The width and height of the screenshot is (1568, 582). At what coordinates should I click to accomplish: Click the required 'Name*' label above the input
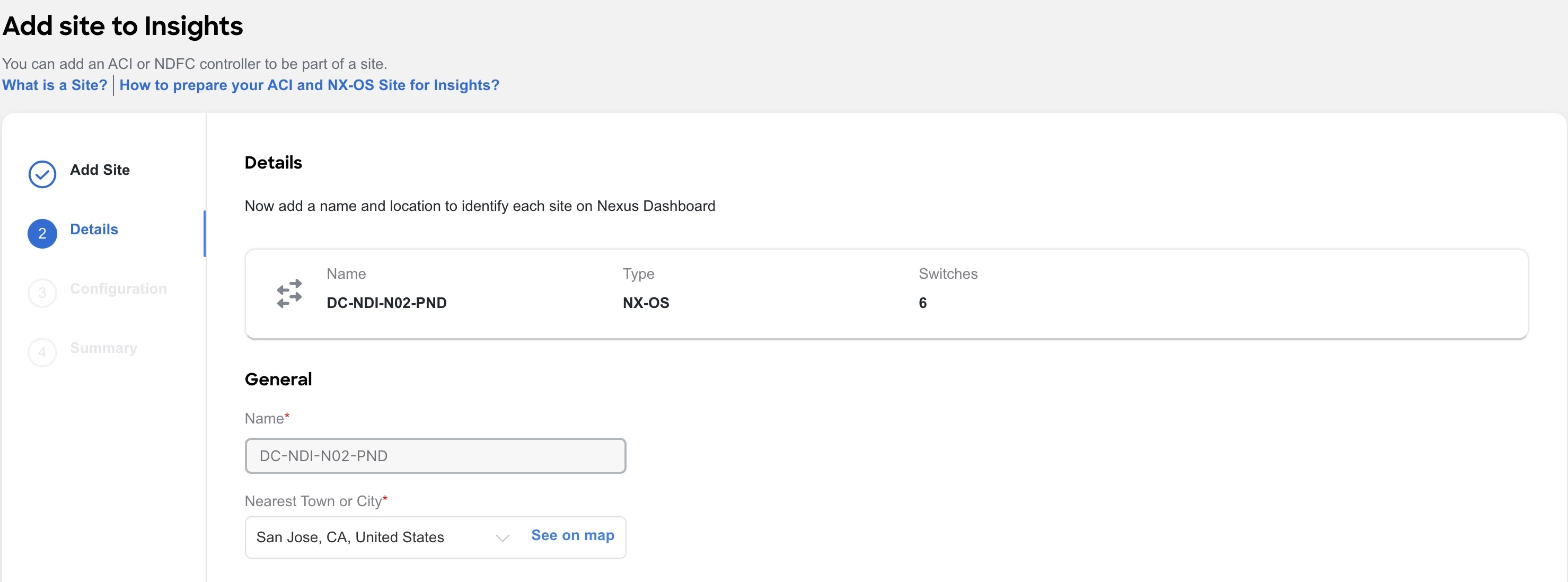267,418
